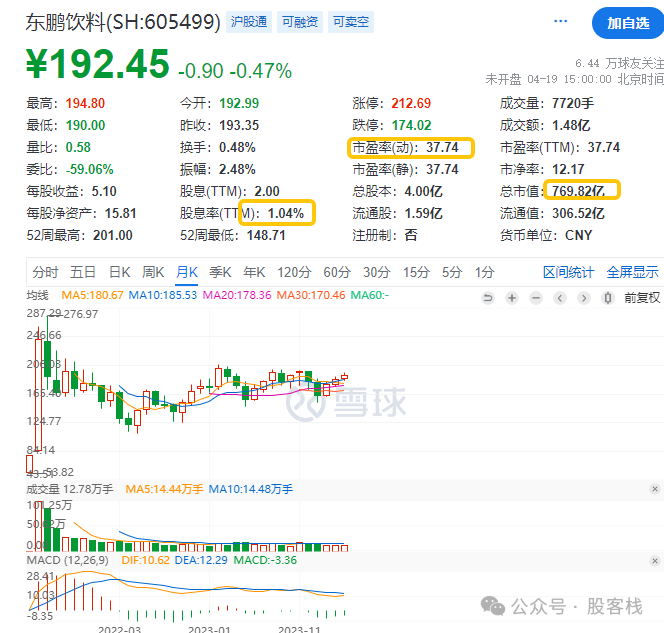Click the volume MA10:14.48万手 label
The width and height of the screenshot is (664, 633).
tap(251, 489)
